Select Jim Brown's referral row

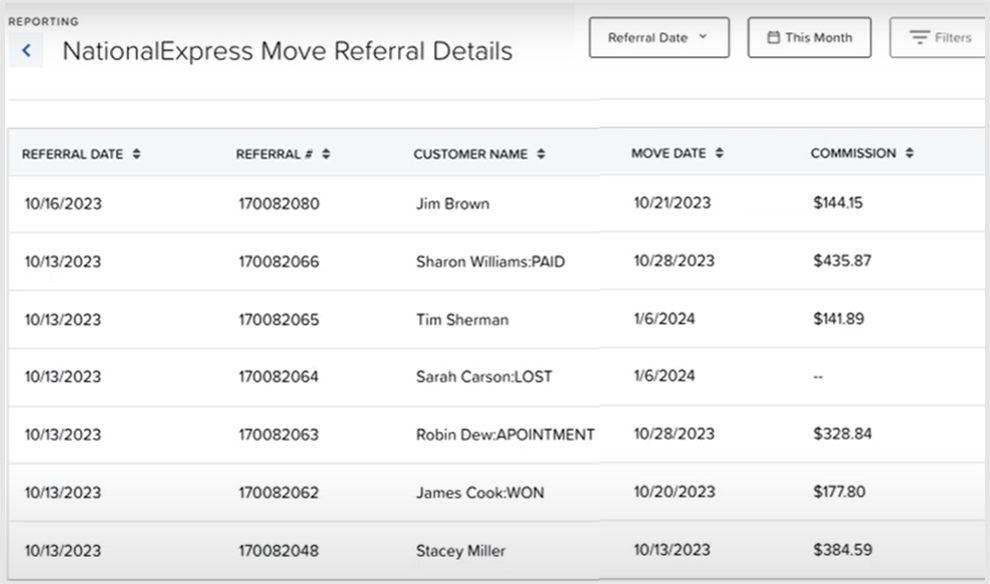[x=450, y=204]
